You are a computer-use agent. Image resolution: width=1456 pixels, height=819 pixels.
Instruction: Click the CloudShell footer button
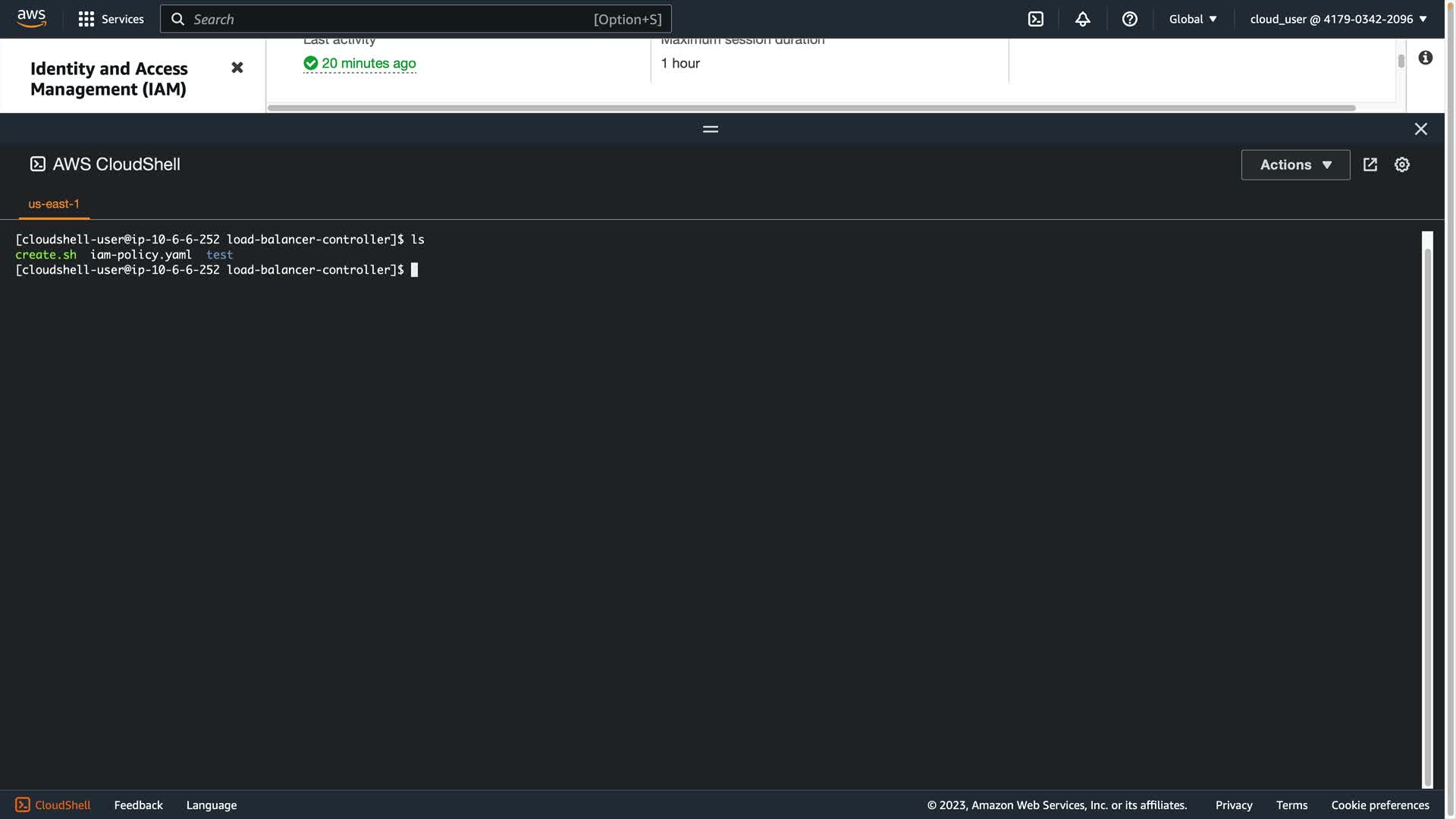53,805
